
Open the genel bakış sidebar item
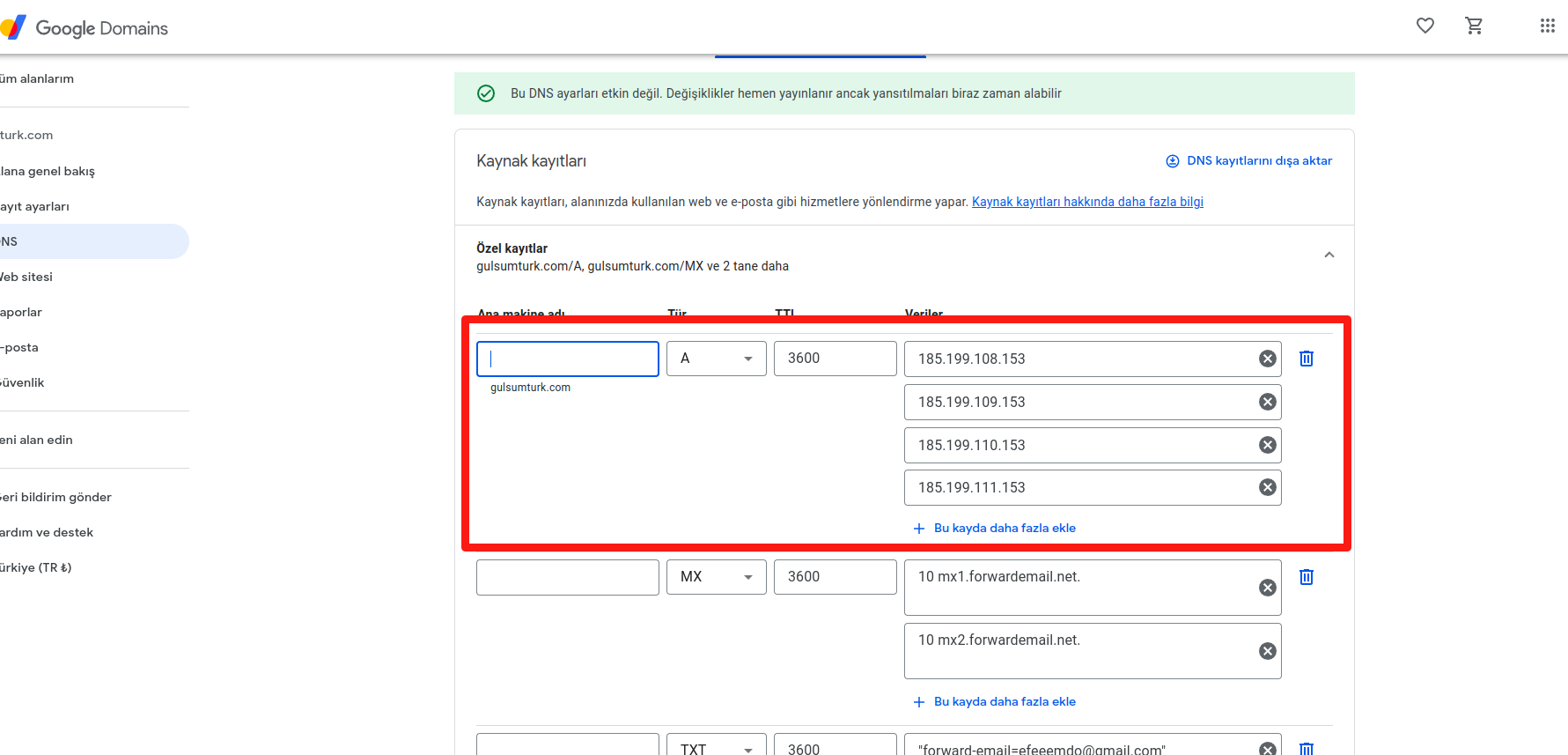pos(48,171)
